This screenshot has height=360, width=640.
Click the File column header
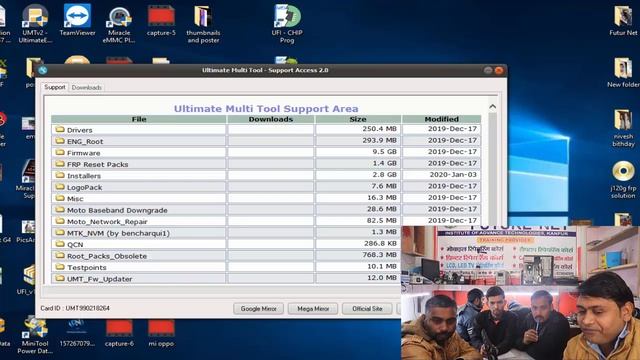pyautogui.click(x=139, y=119)
